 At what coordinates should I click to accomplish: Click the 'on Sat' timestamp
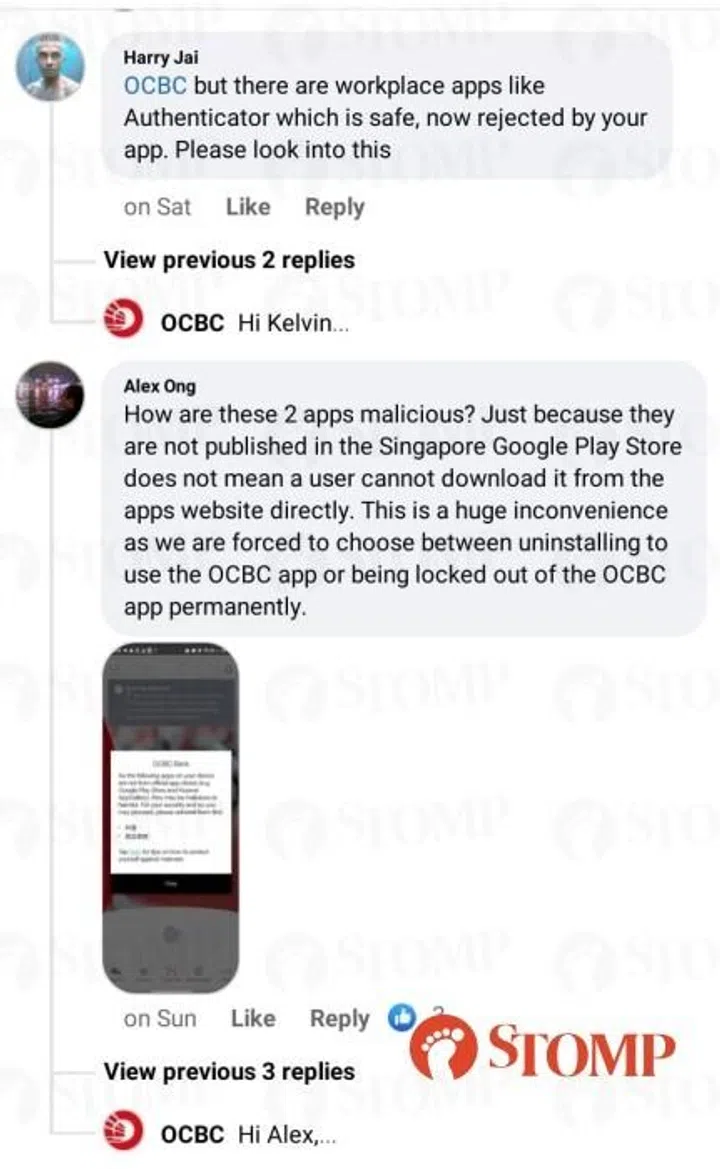click(157, 207)
